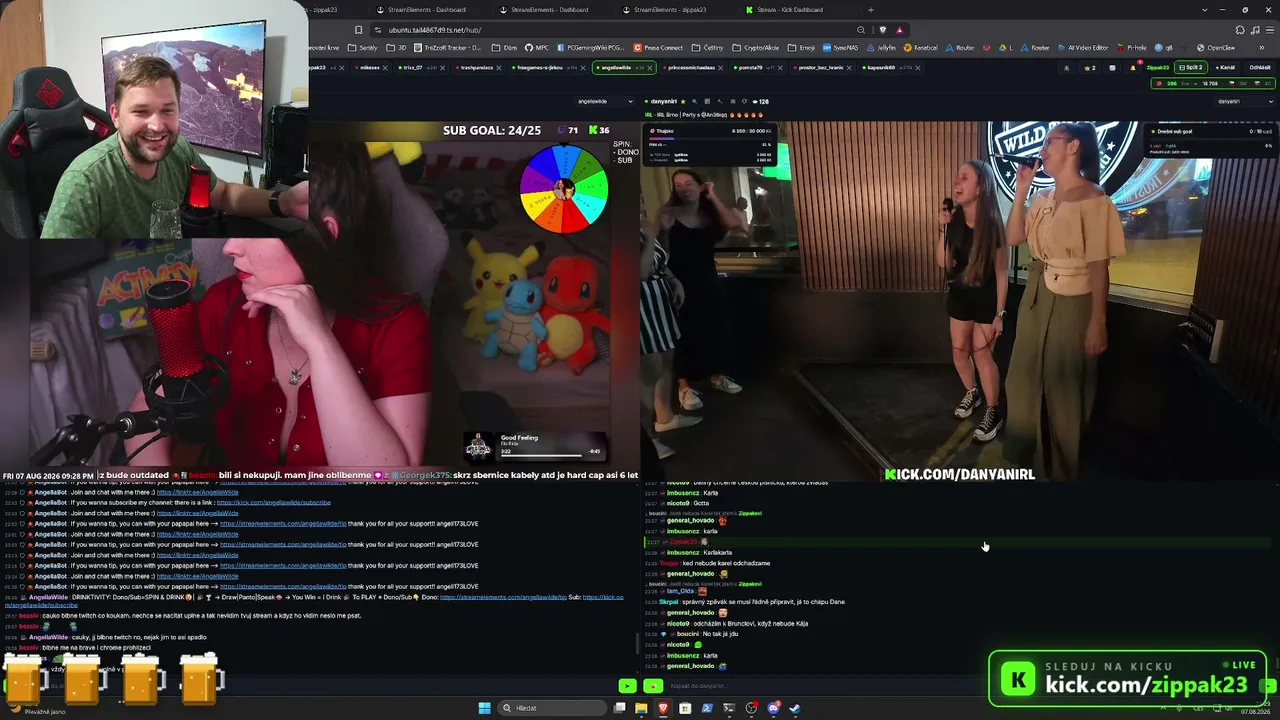
Task: Open the Četliny bookmarks folder
Action: point(708,48)
